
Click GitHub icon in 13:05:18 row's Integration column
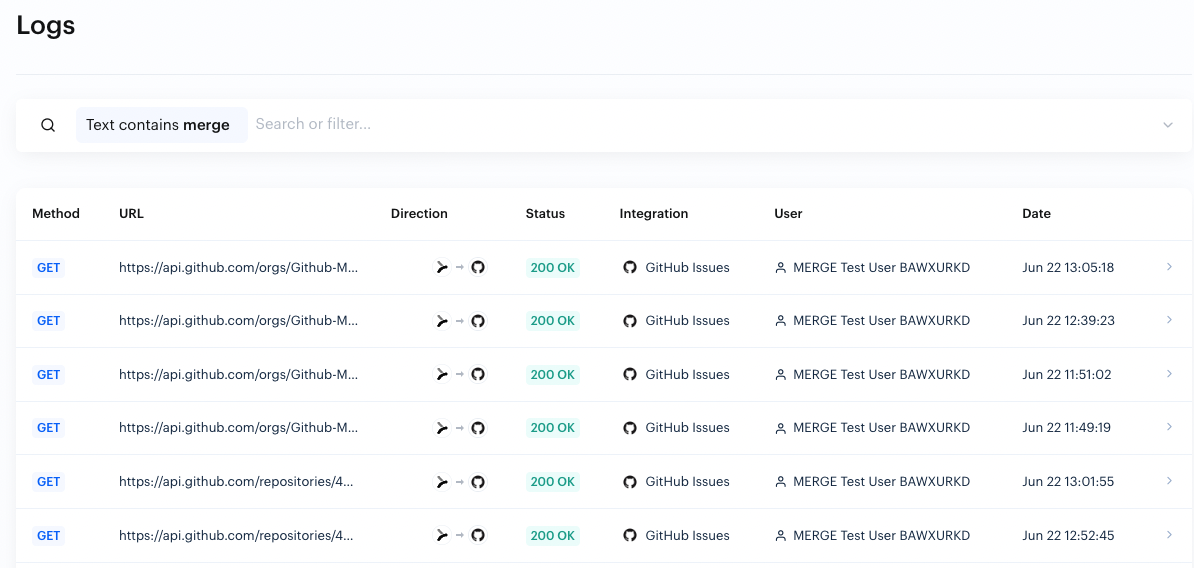point(630,268)
